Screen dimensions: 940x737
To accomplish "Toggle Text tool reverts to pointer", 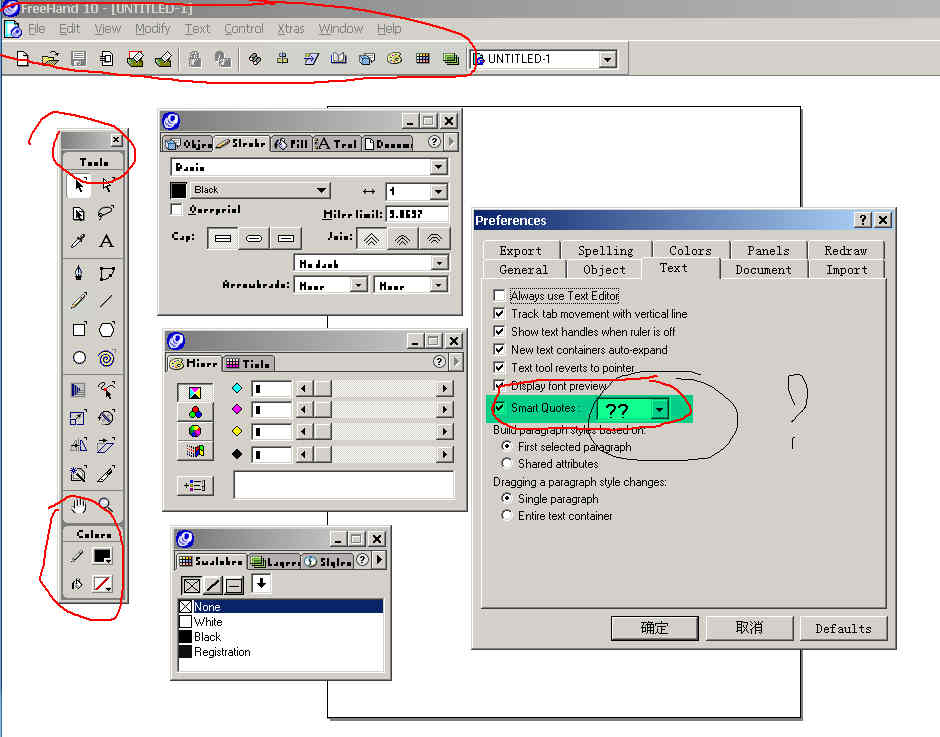I will pos(499,368).
